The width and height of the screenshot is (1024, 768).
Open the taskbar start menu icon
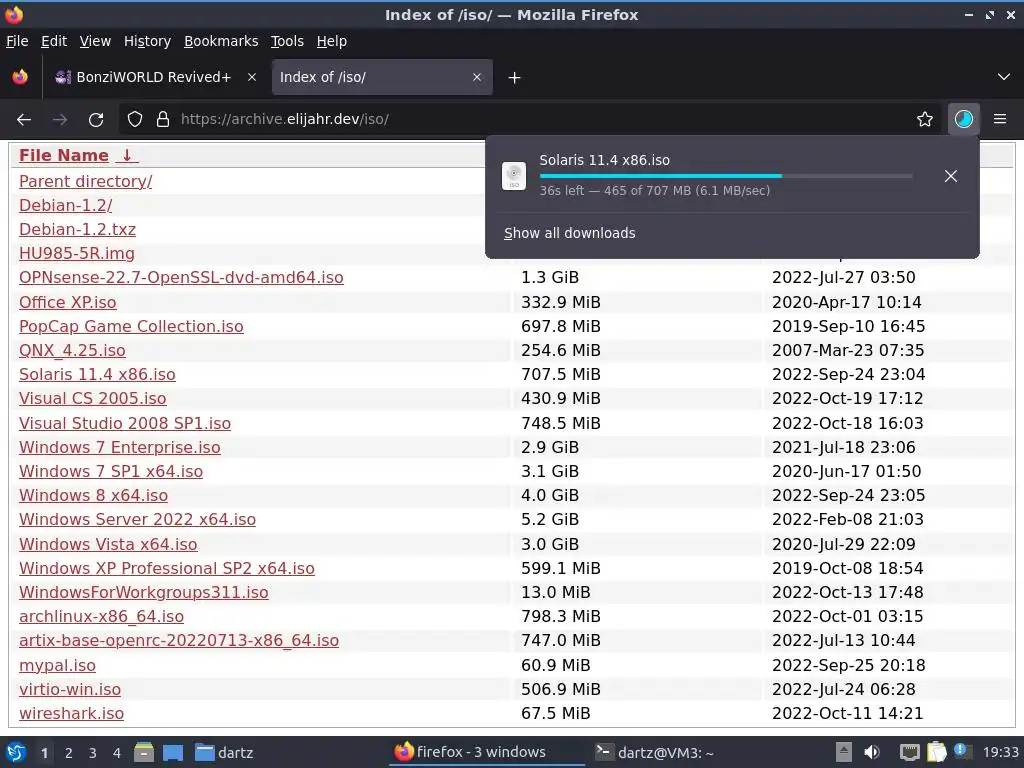pos(16,752)
